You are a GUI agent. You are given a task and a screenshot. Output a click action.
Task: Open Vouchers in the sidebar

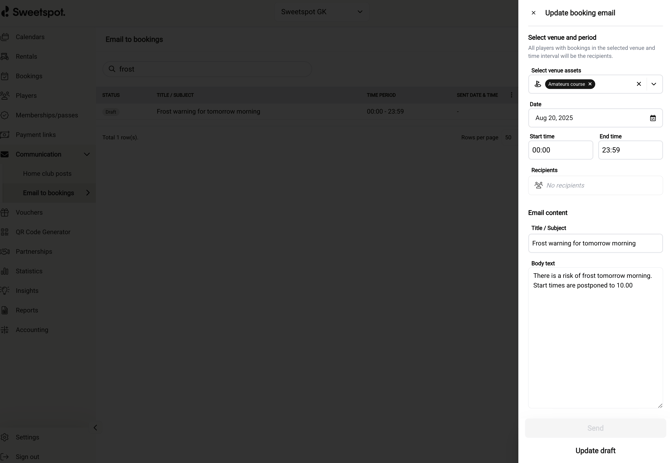pos(29,212)
